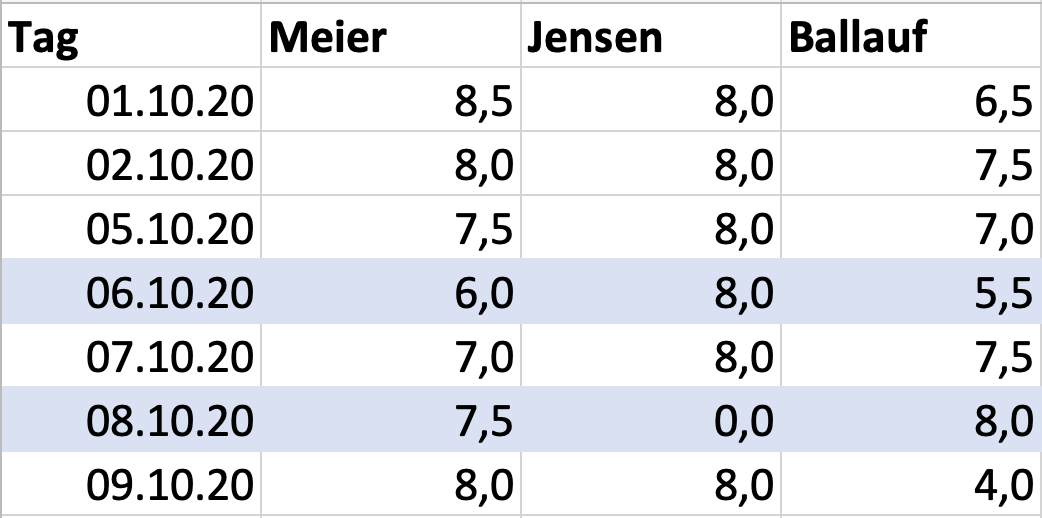Click the date cell 09.10.20
Screen dimensions: 1042x518
pos(131,483)
